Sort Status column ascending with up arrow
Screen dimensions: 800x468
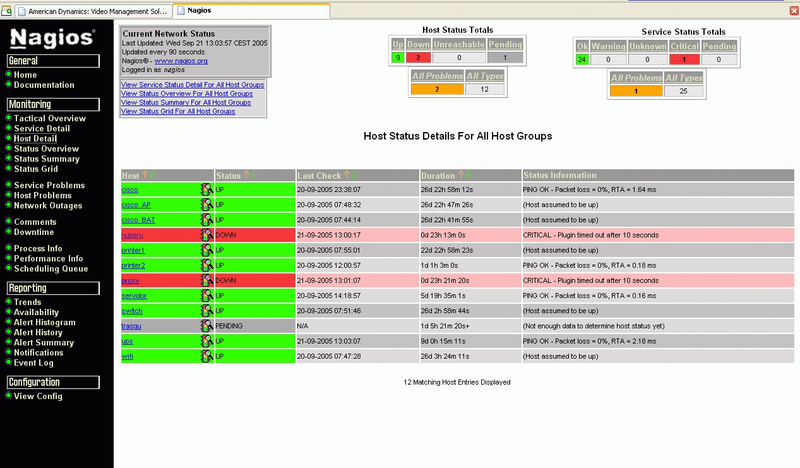pos(247,175)
